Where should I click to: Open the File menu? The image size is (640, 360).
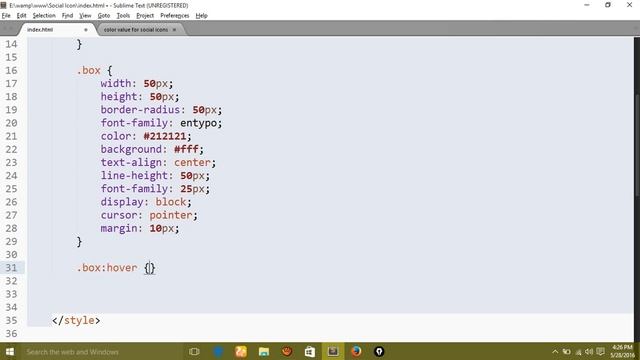[x=6, y=16]
